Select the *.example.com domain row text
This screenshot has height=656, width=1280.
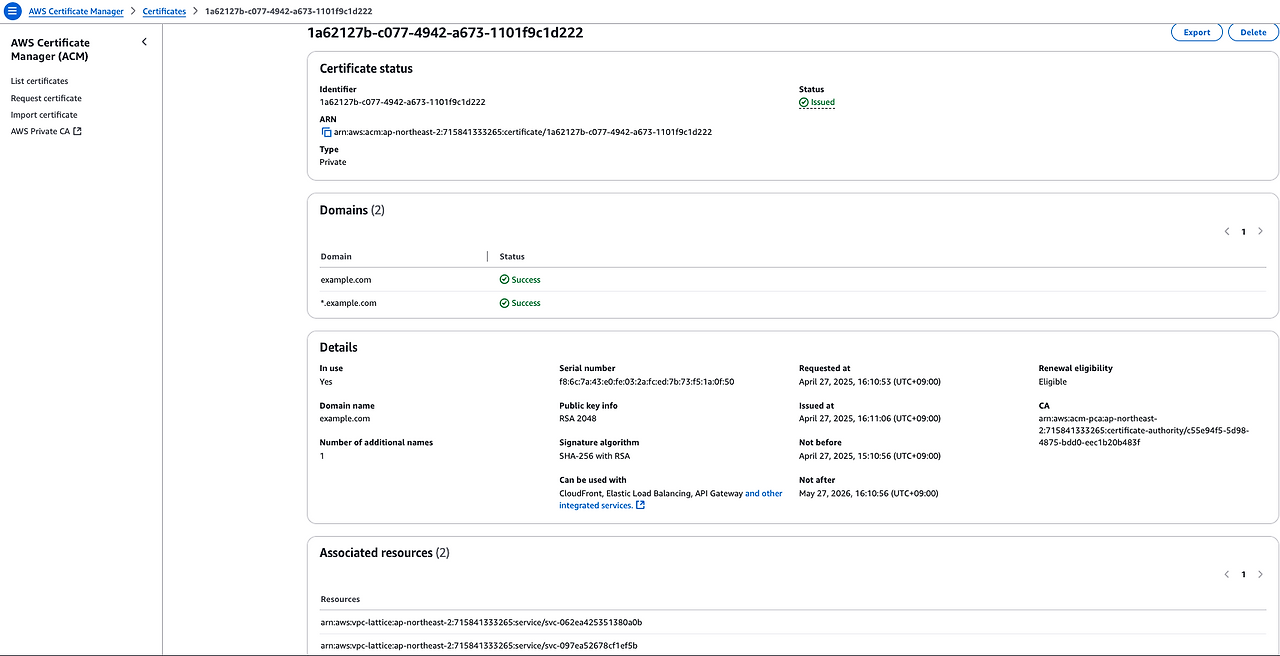349,303
